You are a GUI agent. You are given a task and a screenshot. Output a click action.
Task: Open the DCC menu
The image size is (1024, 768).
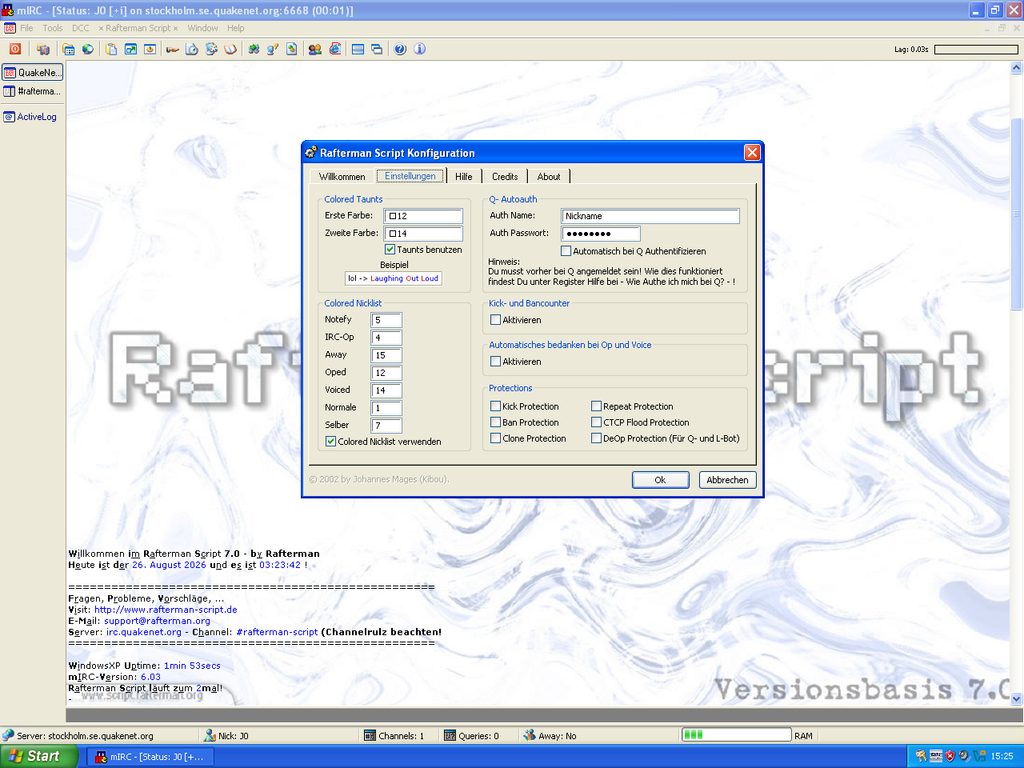[80, 28]
